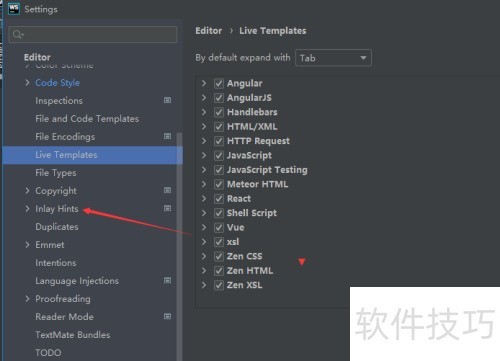Expand the AngularJS template group
This screenshot has height=361, width=500.
click(x=204, y=98)
